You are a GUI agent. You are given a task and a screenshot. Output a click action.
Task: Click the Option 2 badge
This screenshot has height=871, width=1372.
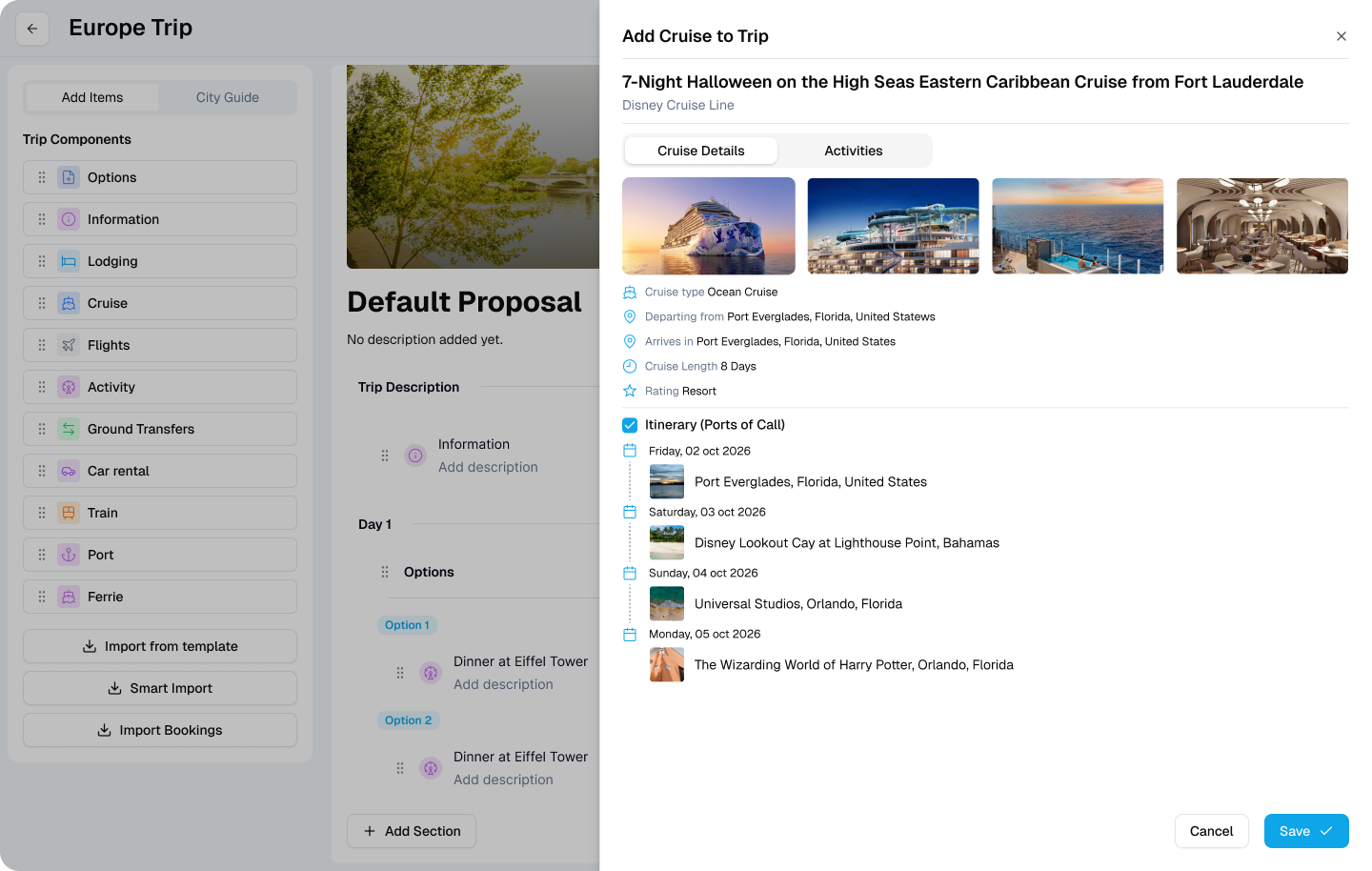coord(409,720)
